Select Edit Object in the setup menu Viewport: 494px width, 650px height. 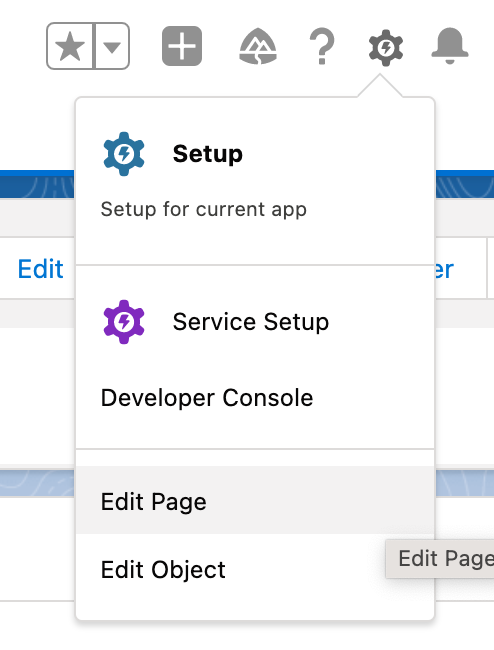(255, 569)
